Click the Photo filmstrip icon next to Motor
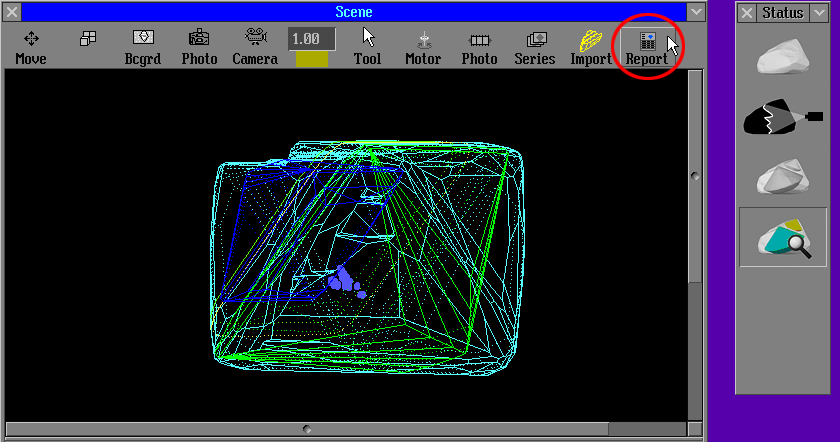This screenshot has height=442, width=840. 479,46
